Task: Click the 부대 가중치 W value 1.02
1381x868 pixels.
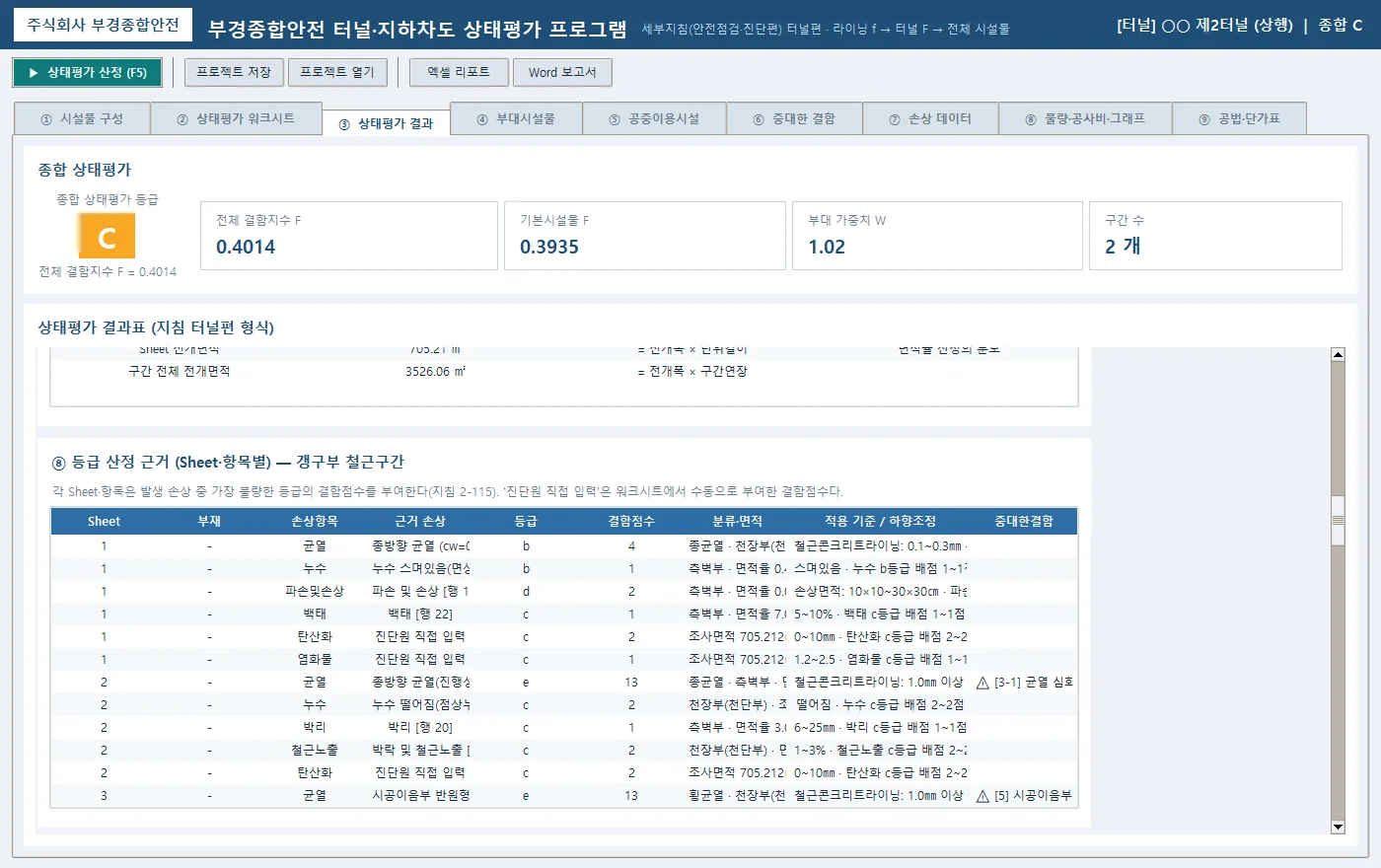Action: (x=827, y=248)
